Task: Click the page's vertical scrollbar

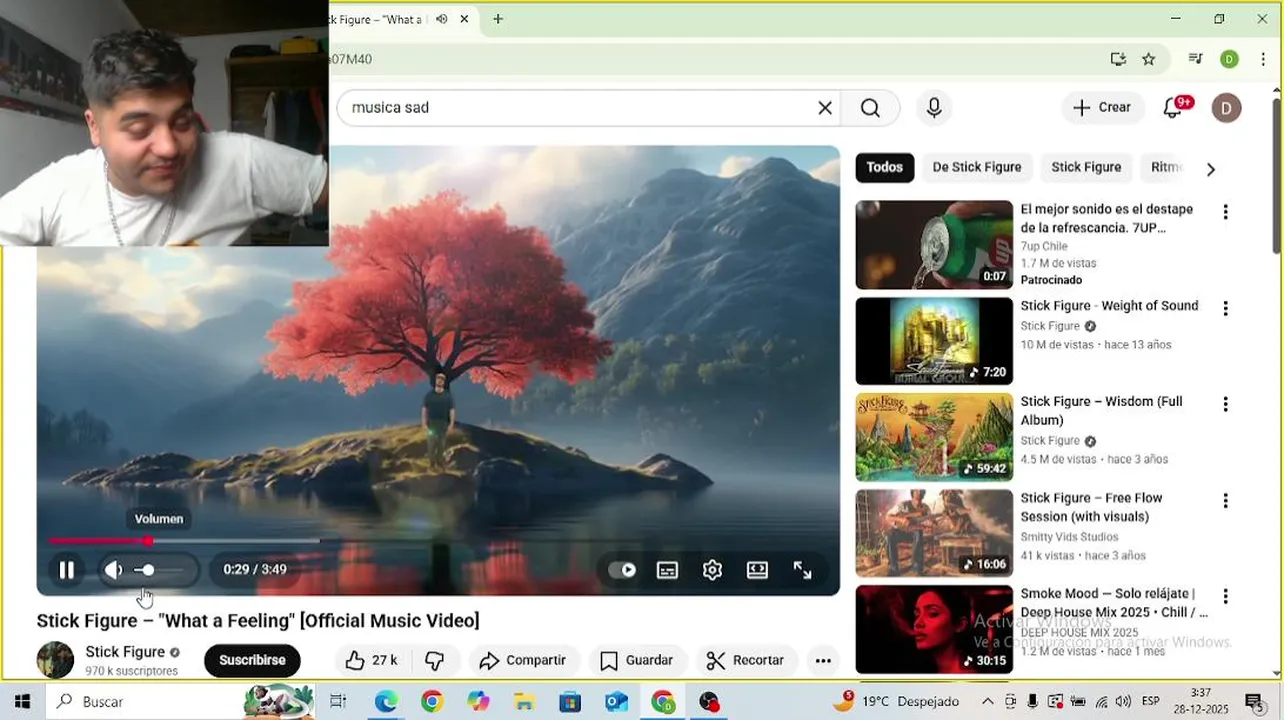Action: click(x=1277, y=175)
